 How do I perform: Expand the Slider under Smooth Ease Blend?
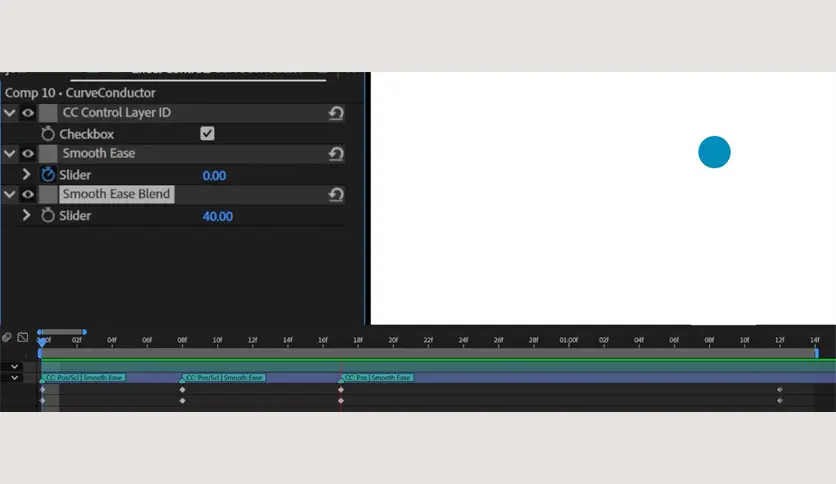coord(26,215)
